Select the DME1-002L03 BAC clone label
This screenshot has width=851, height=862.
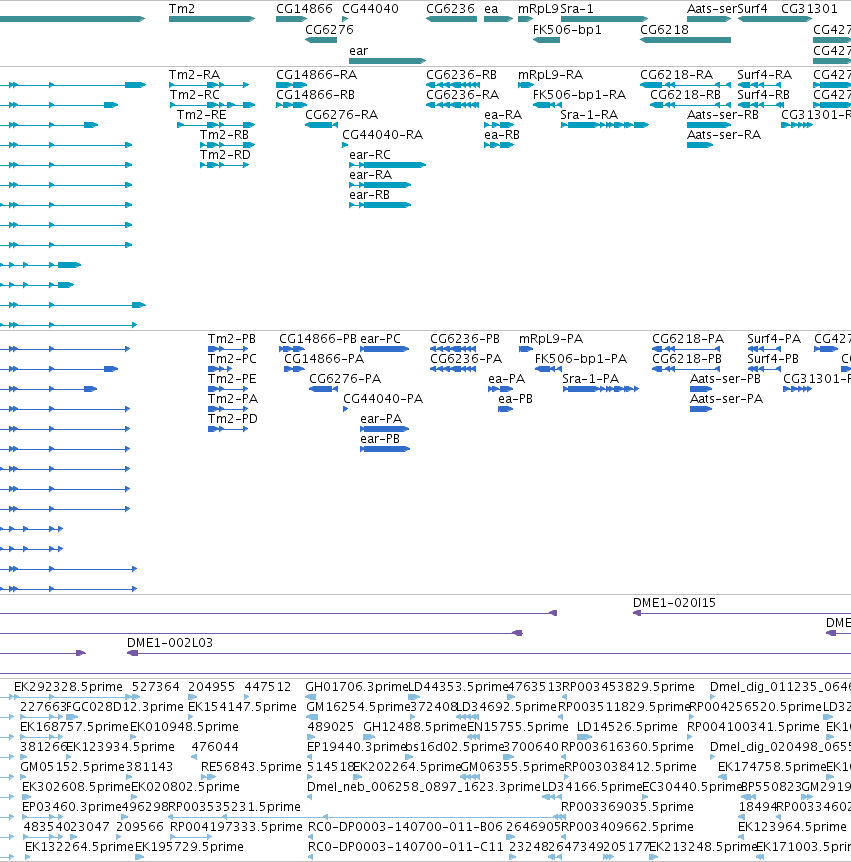(170, 643)
